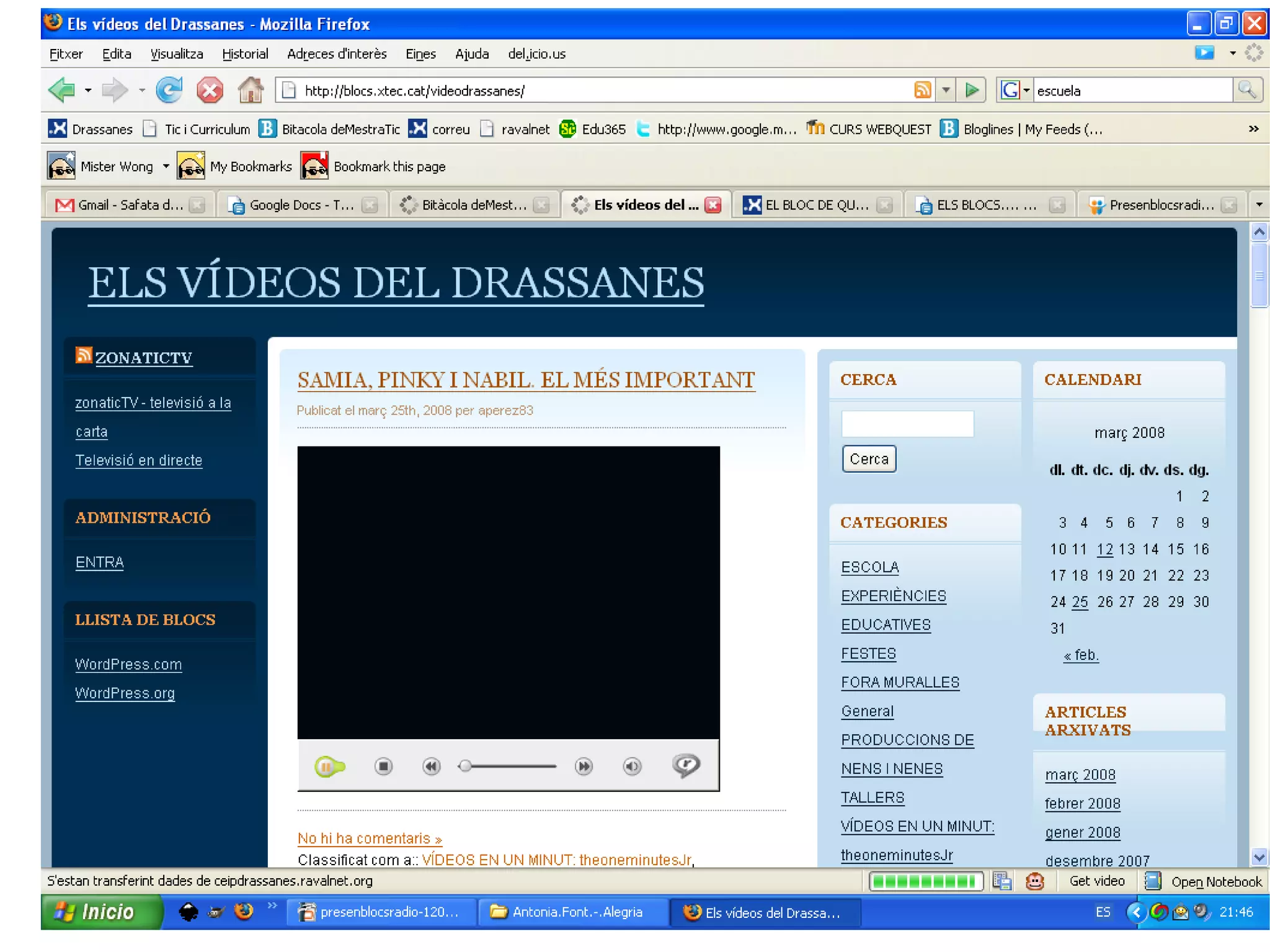Open the address bar history dropdown

946,91
